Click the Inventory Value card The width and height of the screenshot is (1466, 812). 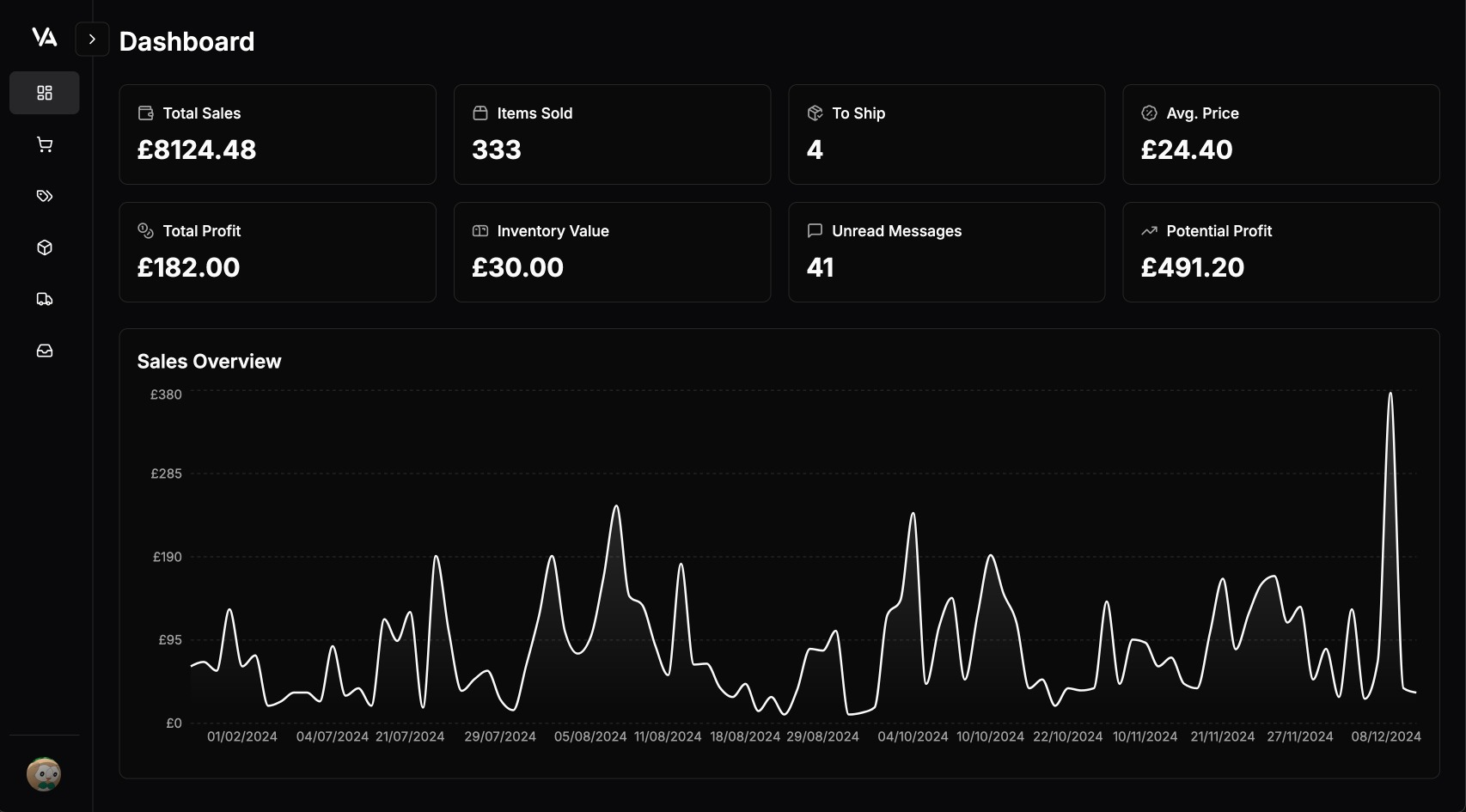pyautogui.click(x=612, y=252)
